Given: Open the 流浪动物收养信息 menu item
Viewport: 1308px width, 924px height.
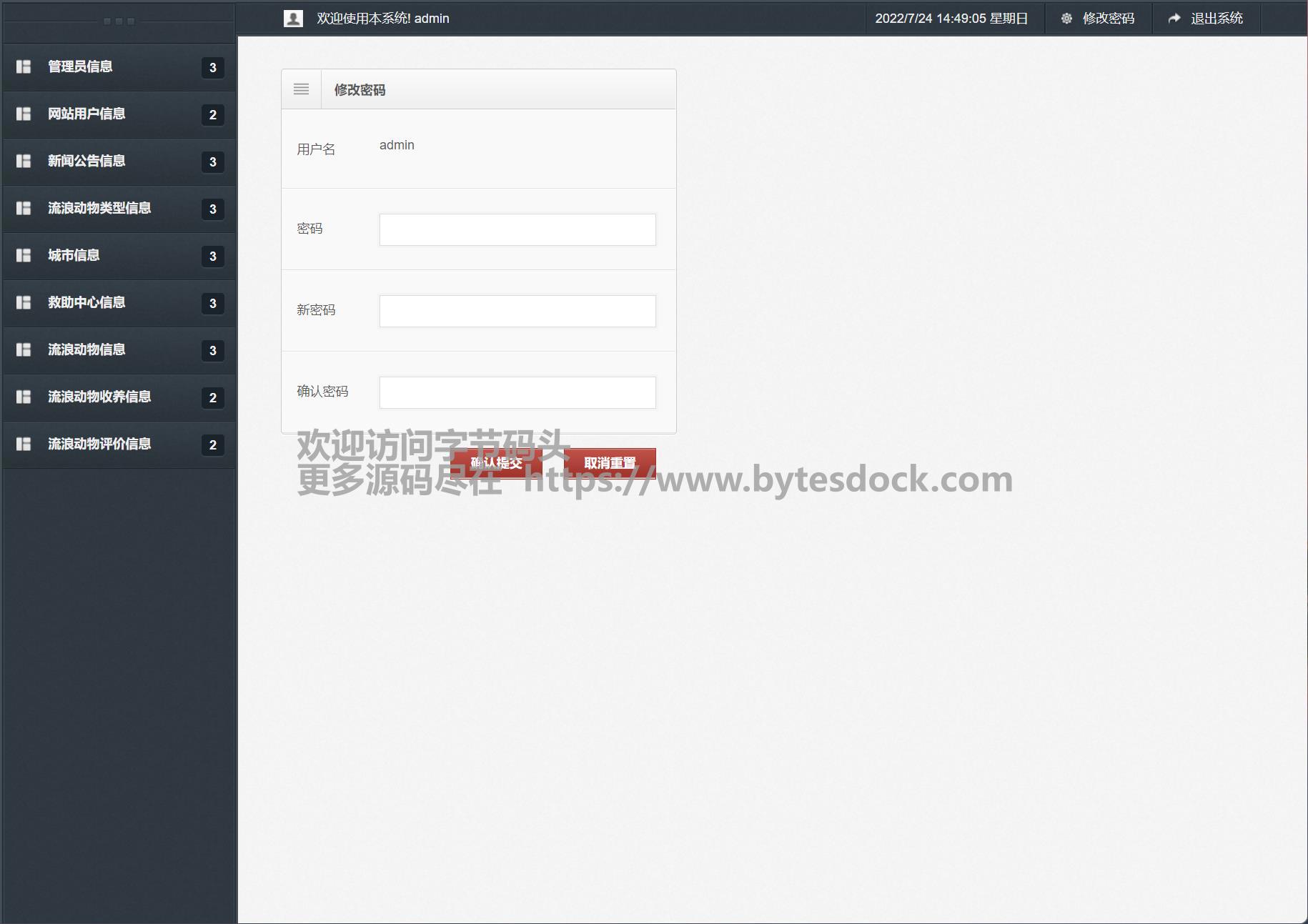Looking at the screenshot, I should click(99, 397).
